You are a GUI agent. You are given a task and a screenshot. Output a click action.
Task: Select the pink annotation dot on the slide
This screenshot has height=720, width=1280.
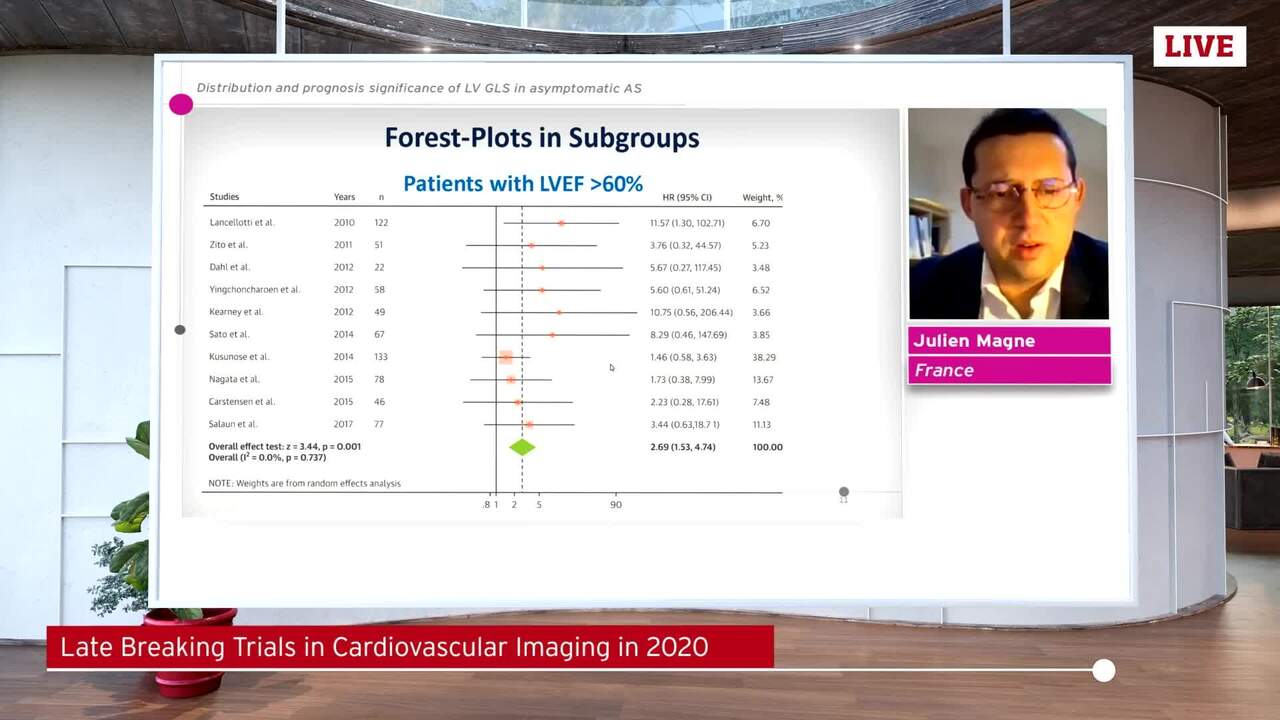pos(181,104)
